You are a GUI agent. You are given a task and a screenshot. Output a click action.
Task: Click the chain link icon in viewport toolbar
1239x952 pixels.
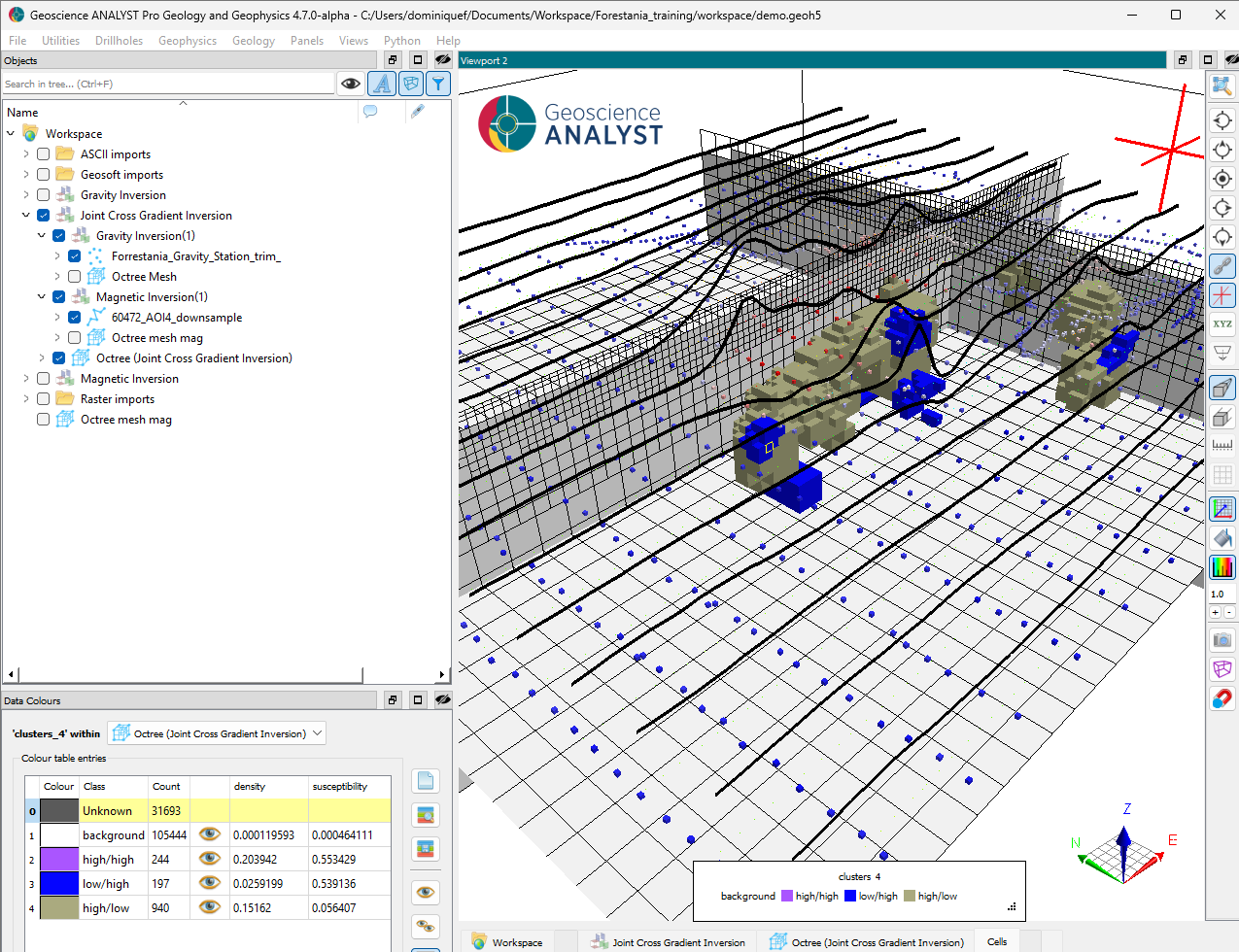pos(1222,265)
